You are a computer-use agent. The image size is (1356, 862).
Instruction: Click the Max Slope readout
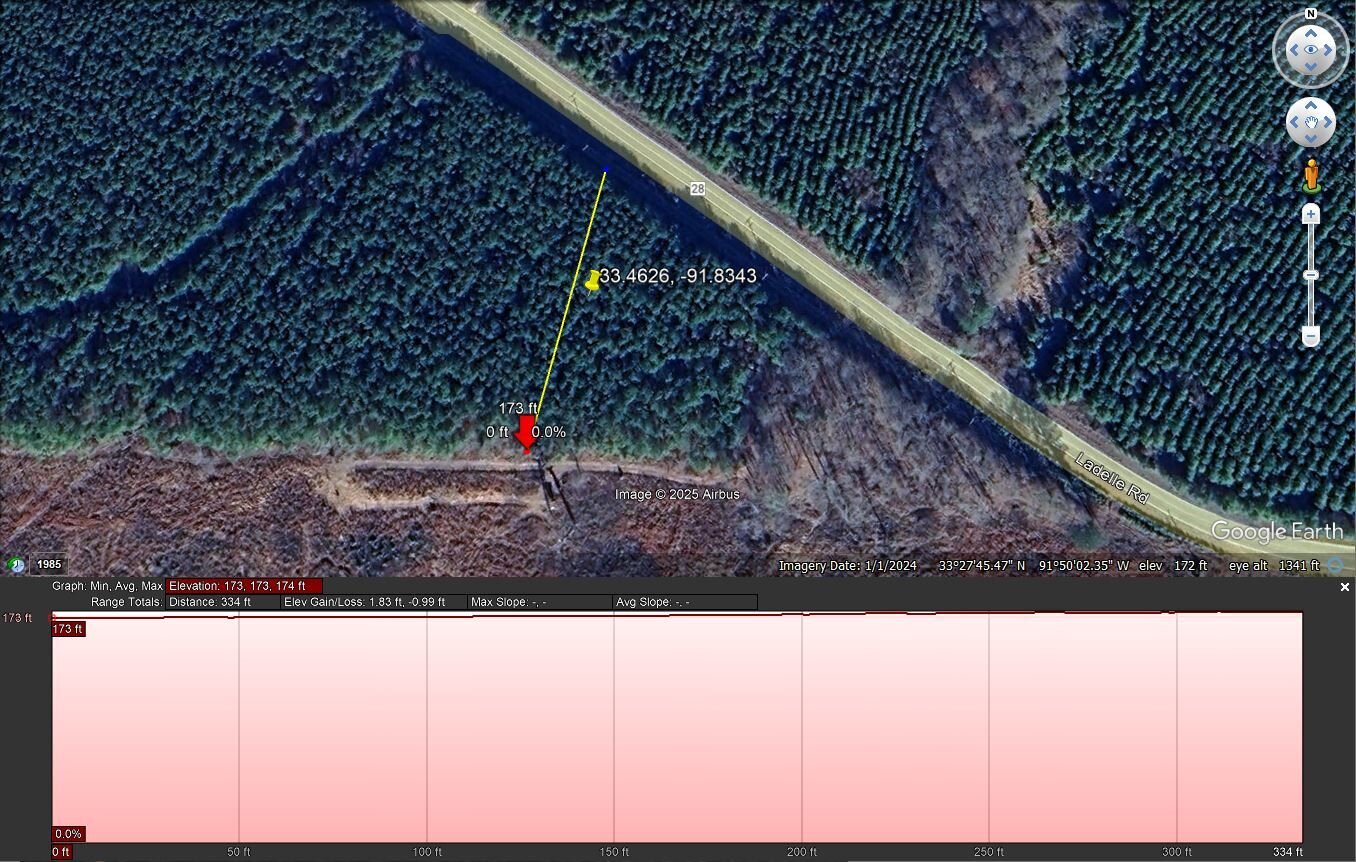(x=540, y=602)
